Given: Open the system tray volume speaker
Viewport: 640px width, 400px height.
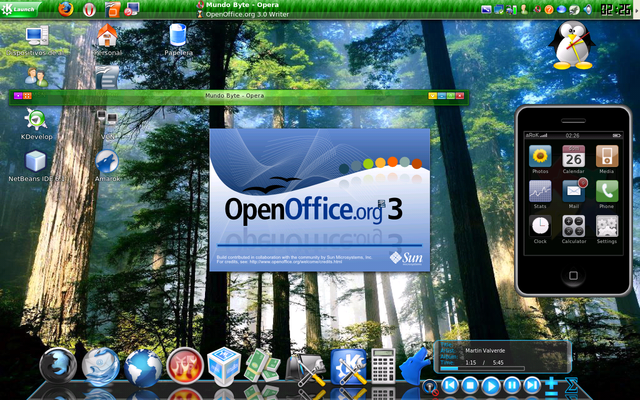Looking at the screenshot, I should click(x=587, y=9).
